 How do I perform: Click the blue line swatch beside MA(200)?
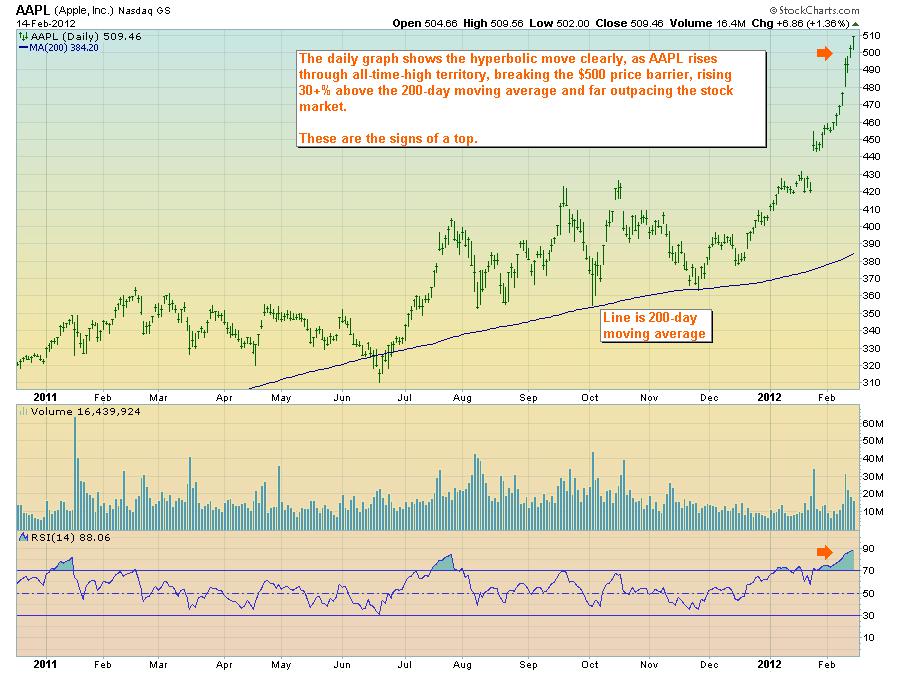24,48
